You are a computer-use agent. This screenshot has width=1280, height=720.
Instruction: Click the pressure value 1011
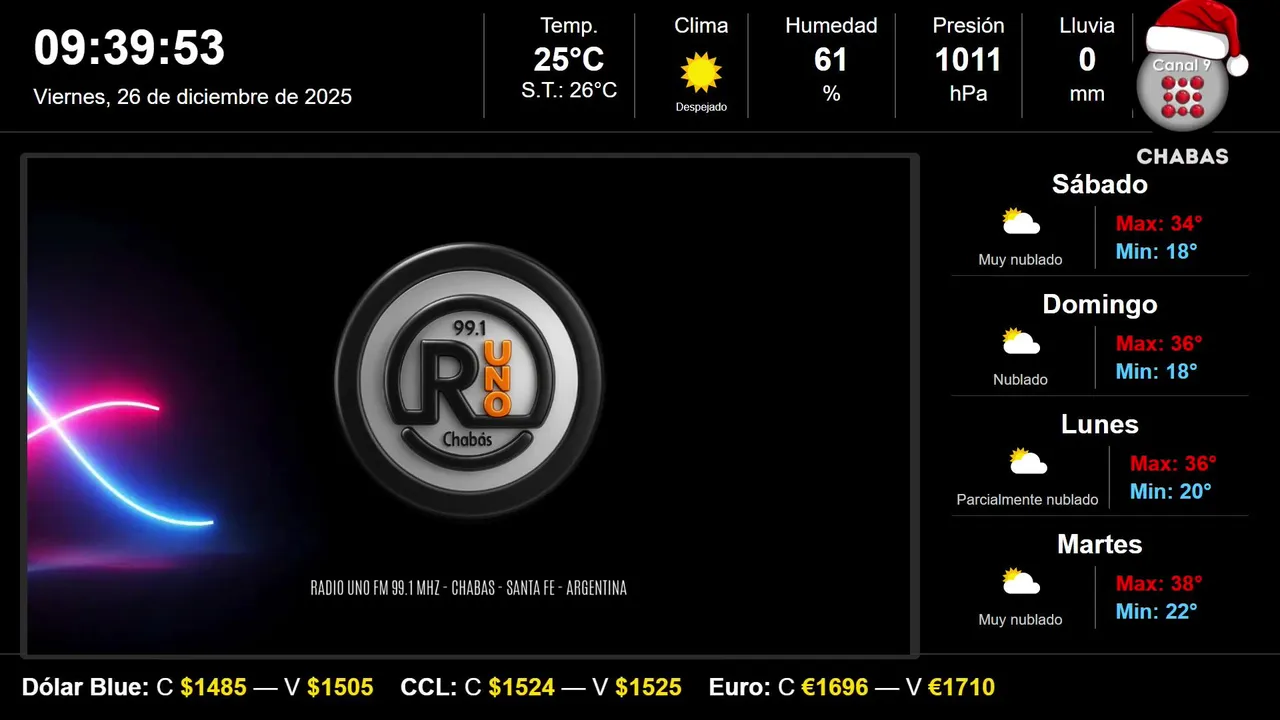[x=968, y=60]
